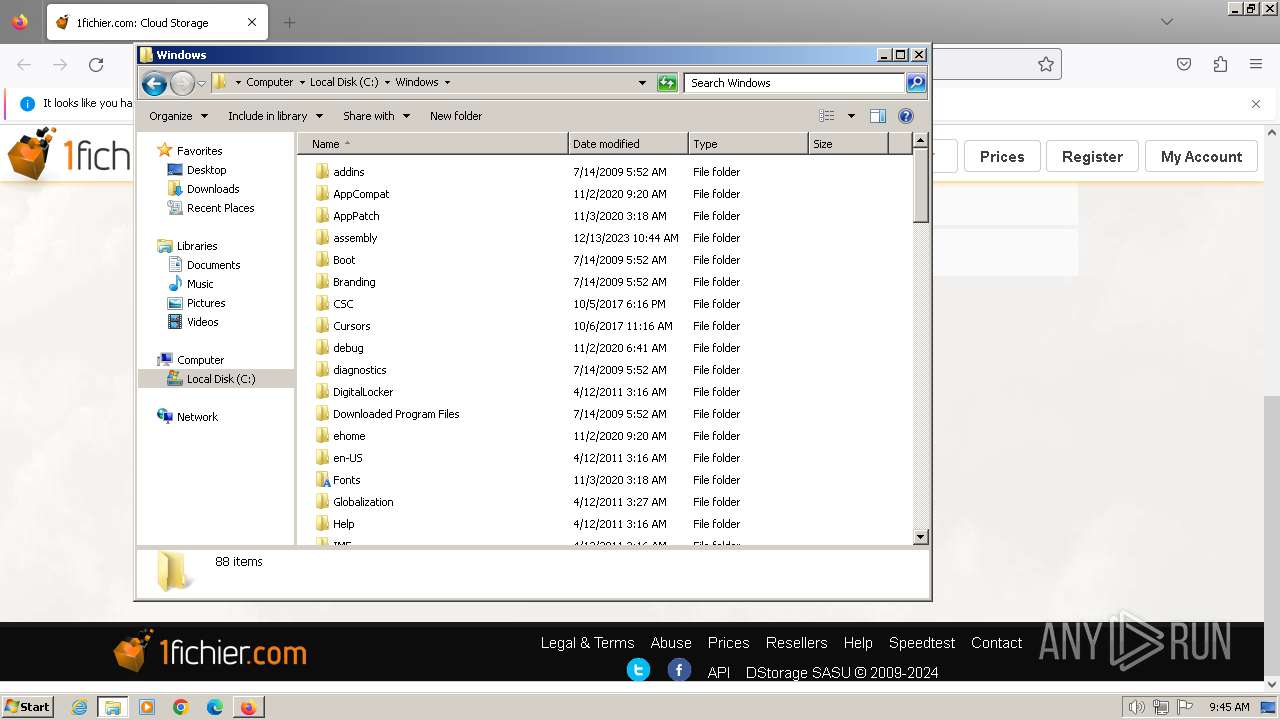Select the Fonts folder icon
The width and height of the screenshot is (1280, 720).
(x=322, y=480)
